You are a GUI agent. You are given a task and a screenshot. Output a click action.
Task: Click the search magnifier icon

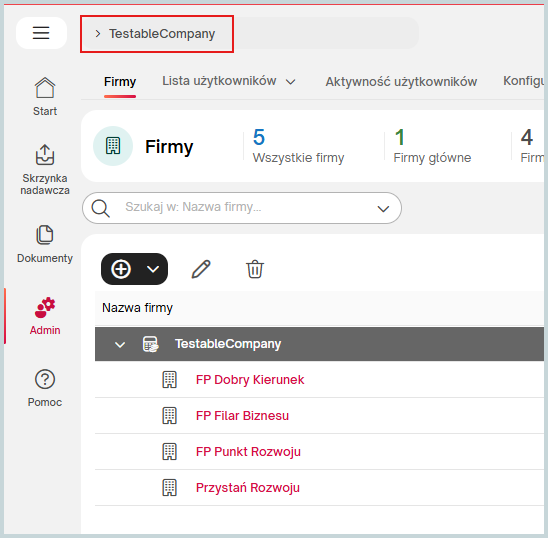coord(101,208)
